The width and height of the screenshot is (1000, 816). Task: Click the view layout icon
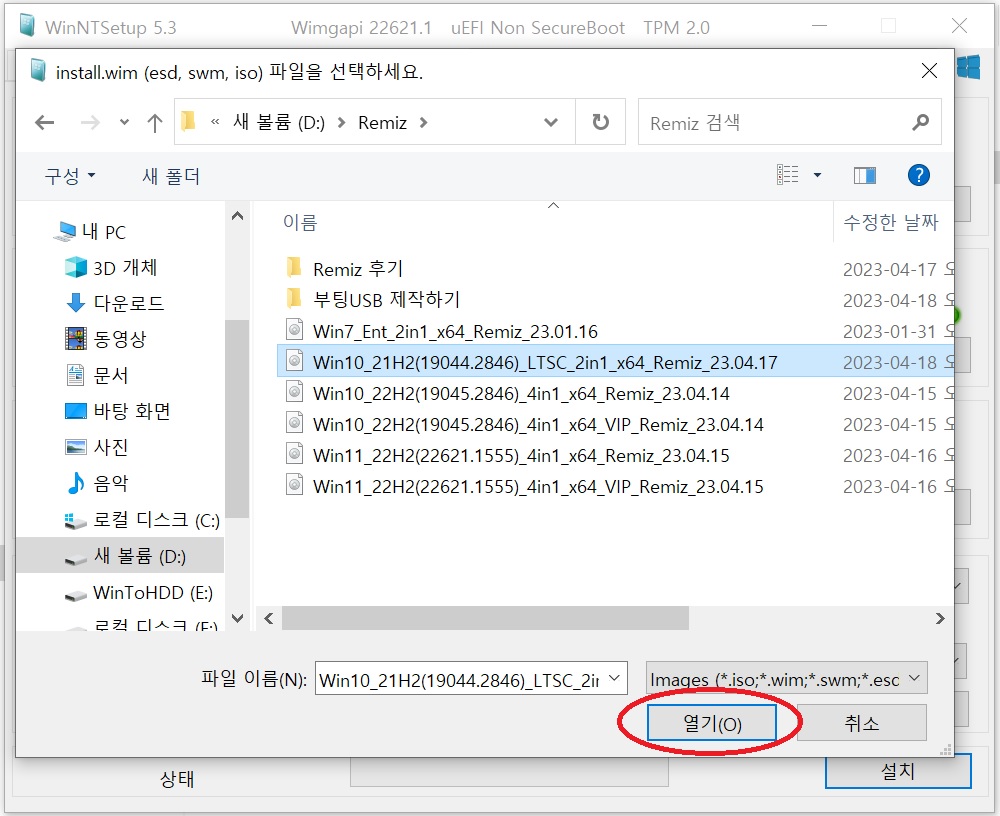(788, 175)
